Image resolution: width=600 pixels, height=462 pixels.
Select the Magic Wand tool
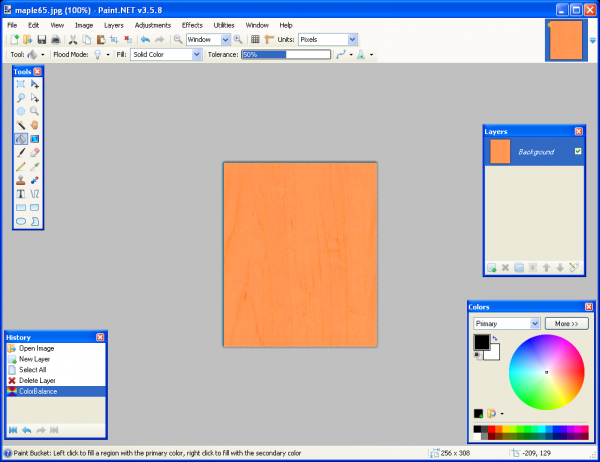(21, 125)
